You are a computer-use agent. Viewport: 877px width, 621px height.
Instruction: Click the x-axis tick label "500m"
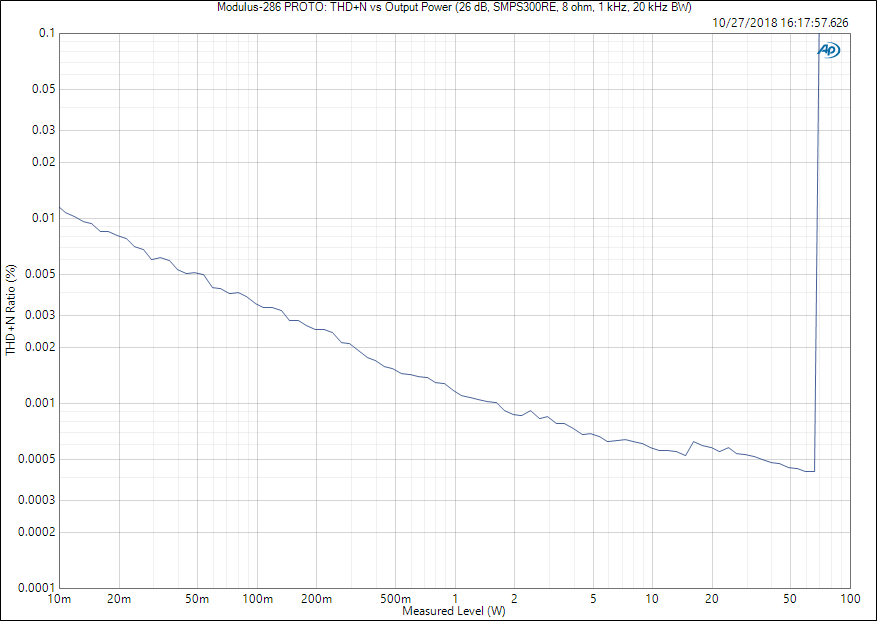pos(395,599)
